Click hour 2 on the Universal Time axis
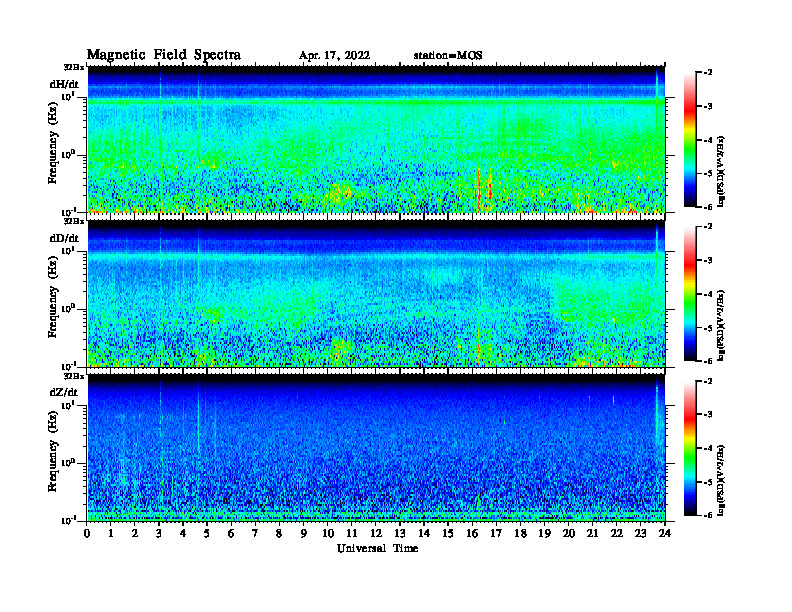The height and width of the screenshot is (612, 792). pos(135,533)
